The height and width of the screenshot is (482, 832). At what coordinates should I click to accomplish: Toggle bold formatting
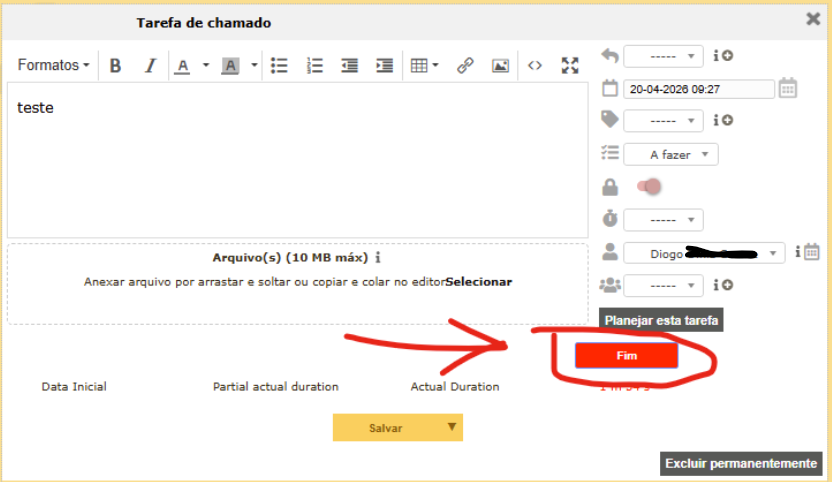(115, 65)
